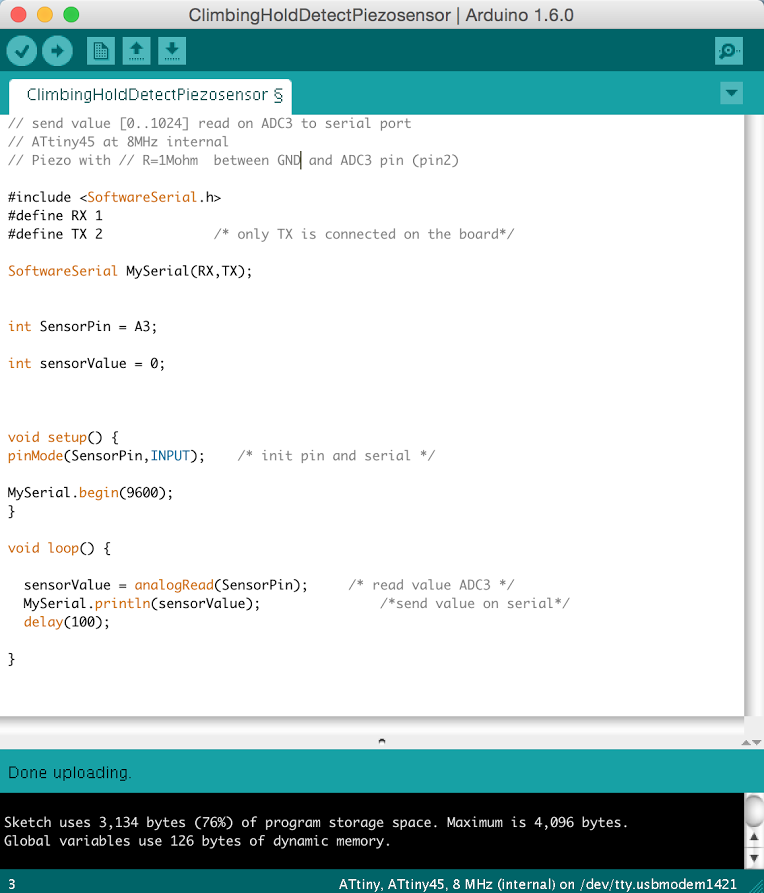764x893 pixels.
Task: Click the 'pinMode(SensorPin,INPUT);' statement
Action: click(106, 456)
